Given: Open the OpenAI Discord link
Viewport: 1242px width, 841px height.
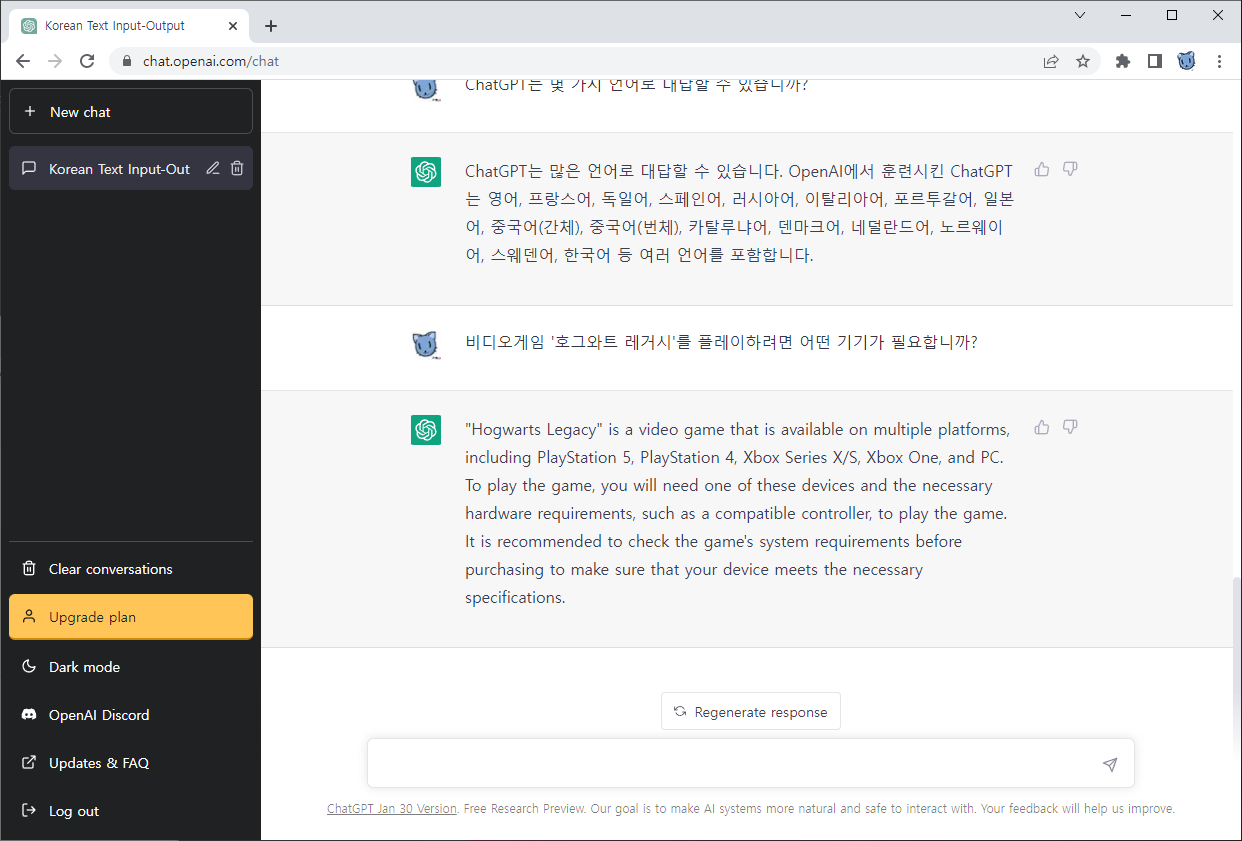Looking at the screenshot, I should [x=131, y=715].
